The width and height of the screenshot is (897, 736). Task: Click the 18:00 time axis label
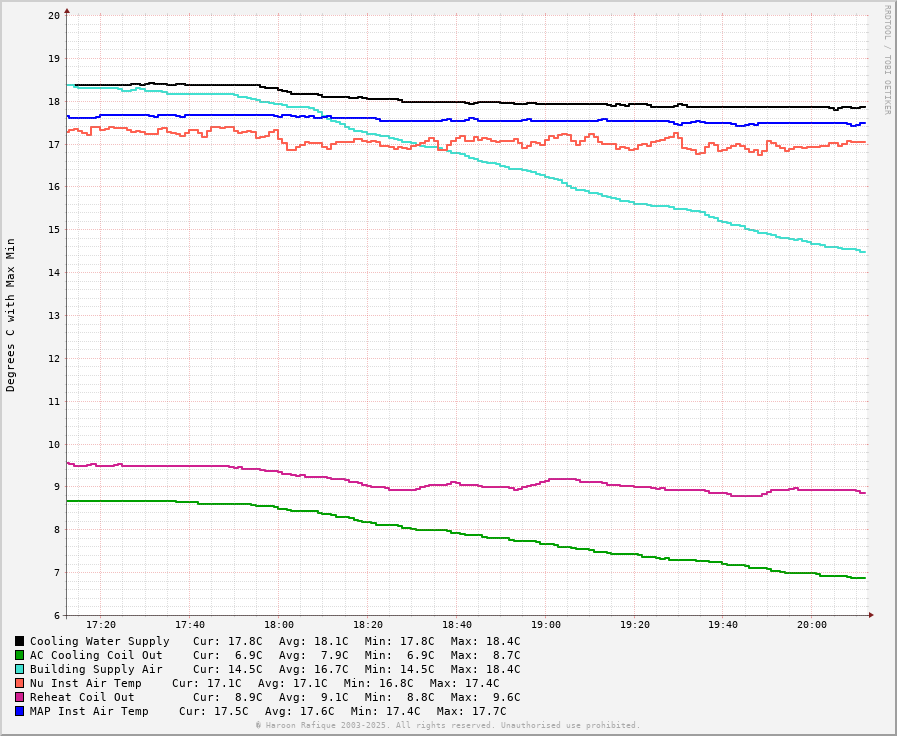[x=279, y=625]
